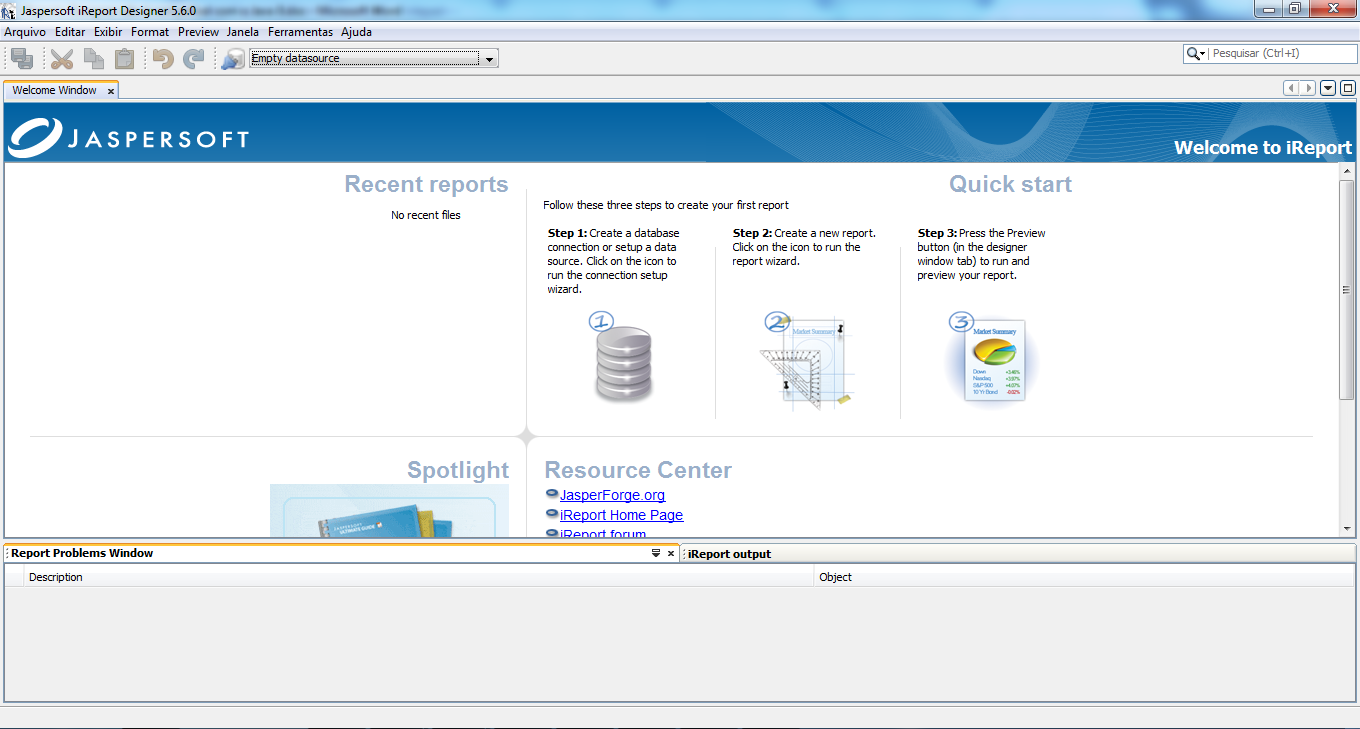Click the Spotlight heading
1360x729 pixels.
[458, 470]
